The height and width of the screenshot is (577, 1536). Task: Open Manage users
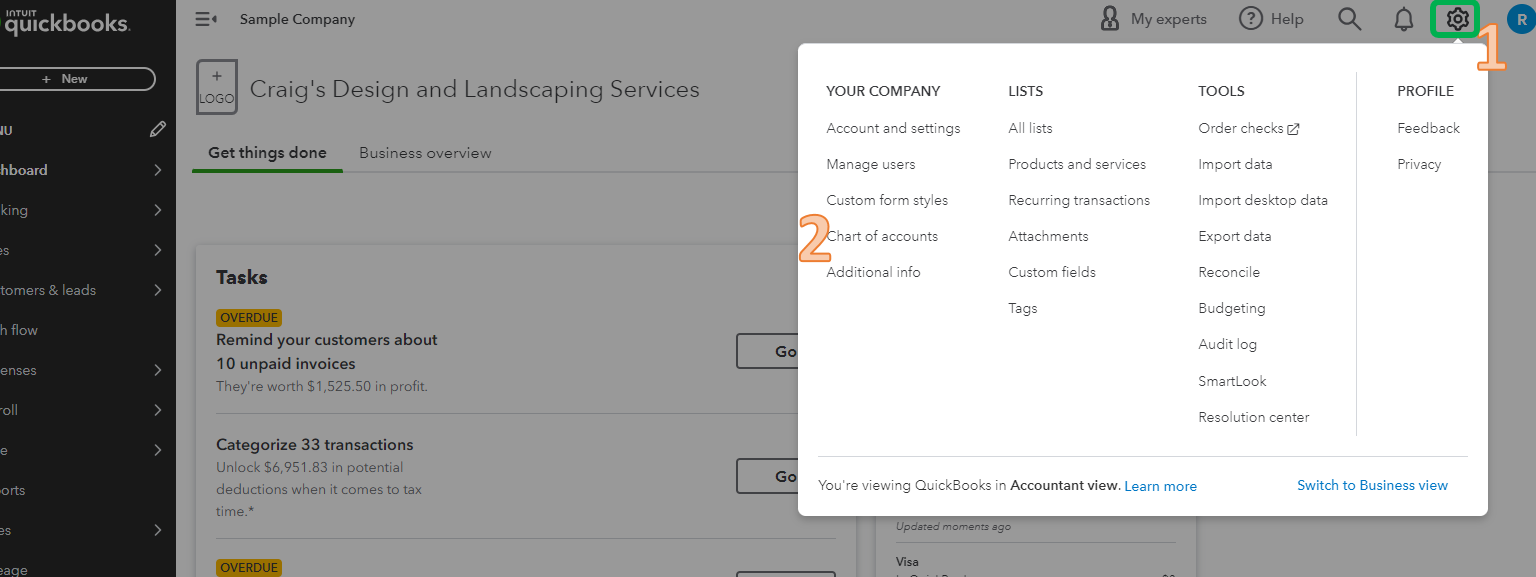(870, 164)
